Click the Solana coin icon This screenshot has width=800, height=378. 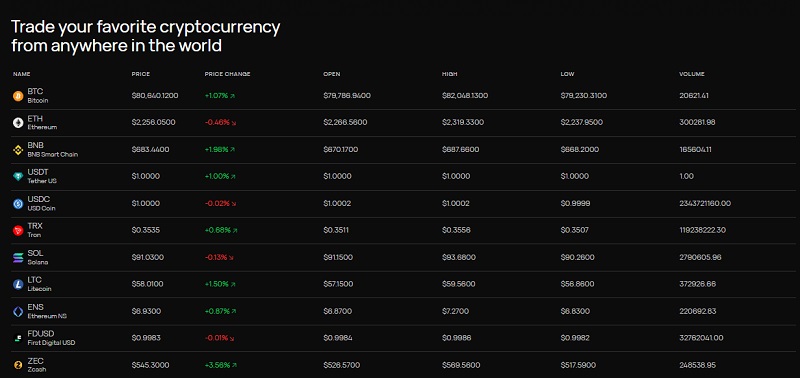18,258
